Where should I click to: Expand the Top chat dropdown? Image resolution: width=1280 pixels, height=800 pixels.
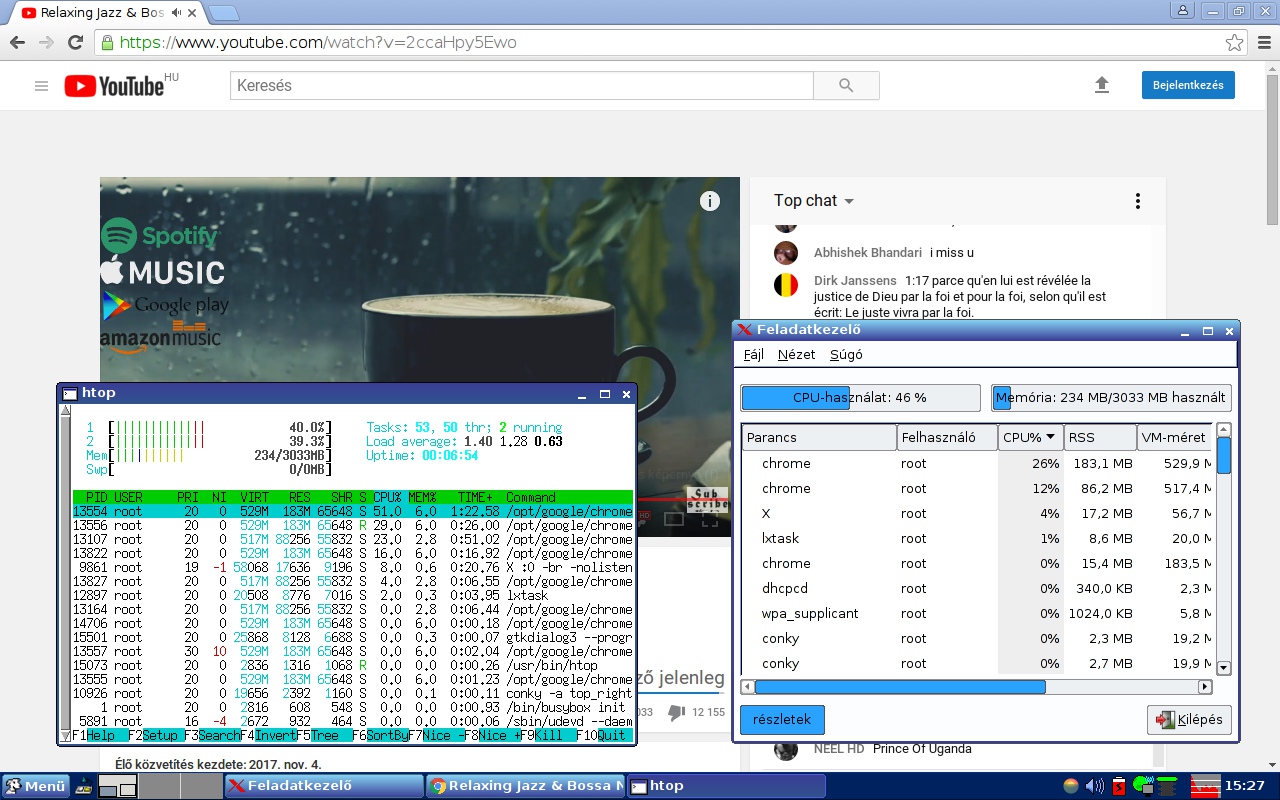pos(814,201)
